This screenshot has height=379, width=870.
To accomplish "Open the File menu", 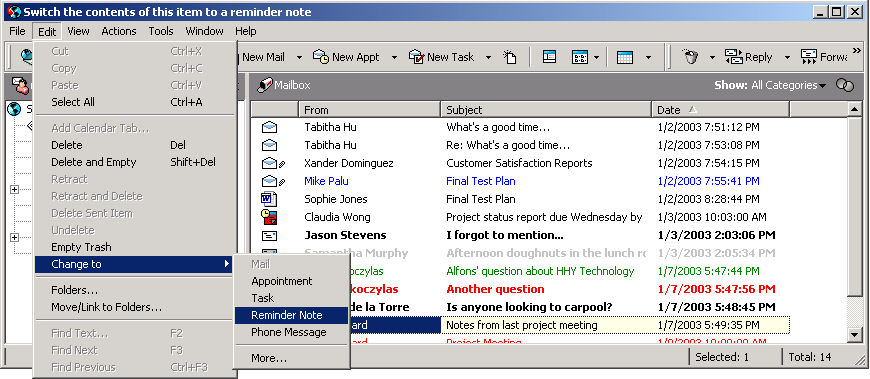I will 17,31.
